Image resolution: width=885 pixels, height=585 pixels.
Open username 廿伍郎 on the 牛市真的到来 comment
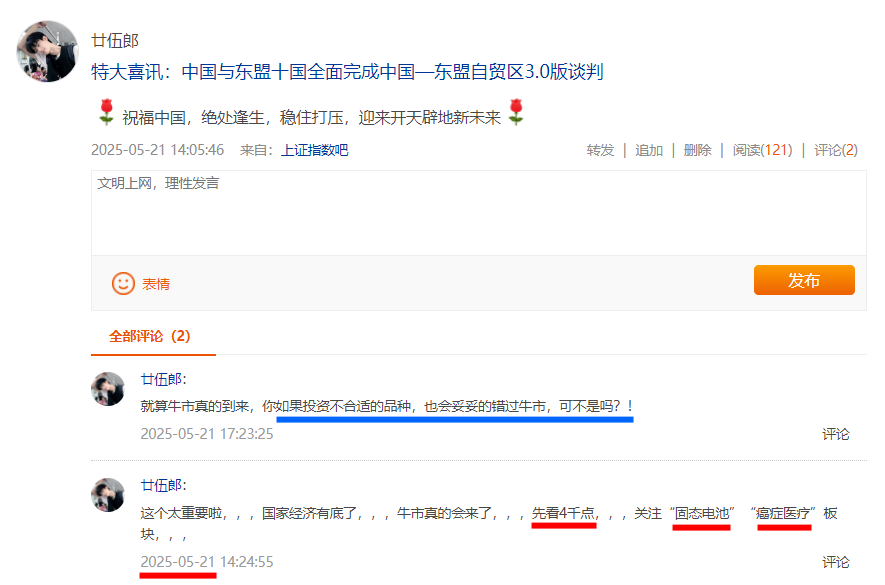(161, 379)
